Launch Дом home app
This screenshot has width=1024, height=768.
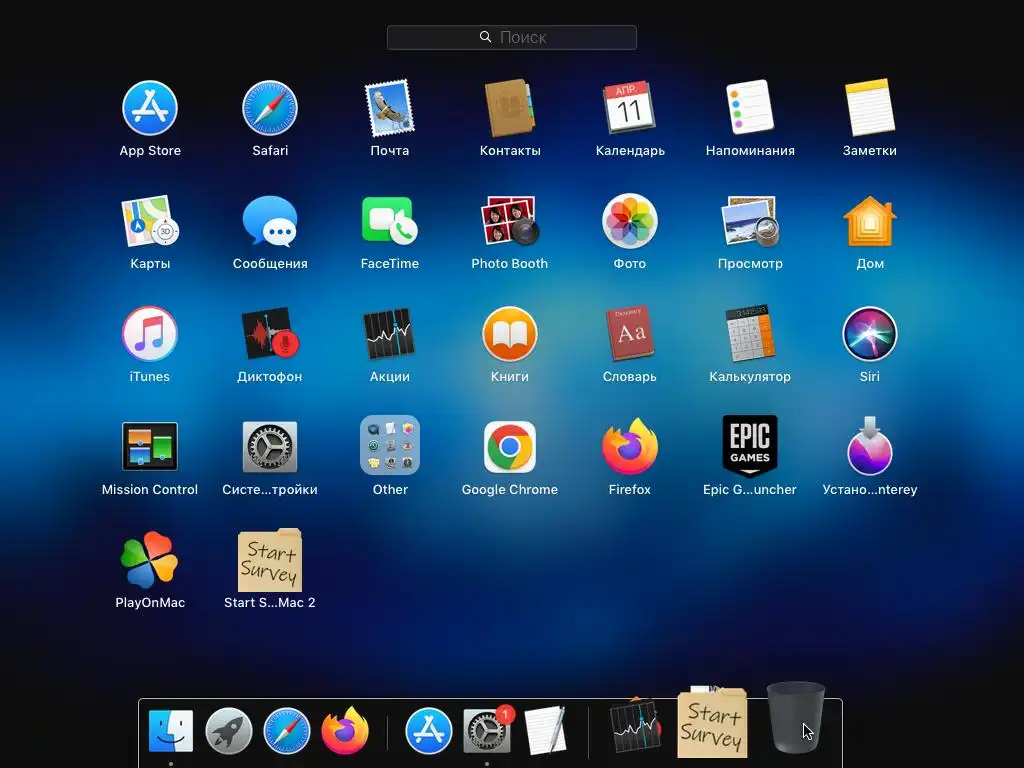[869, 221]
